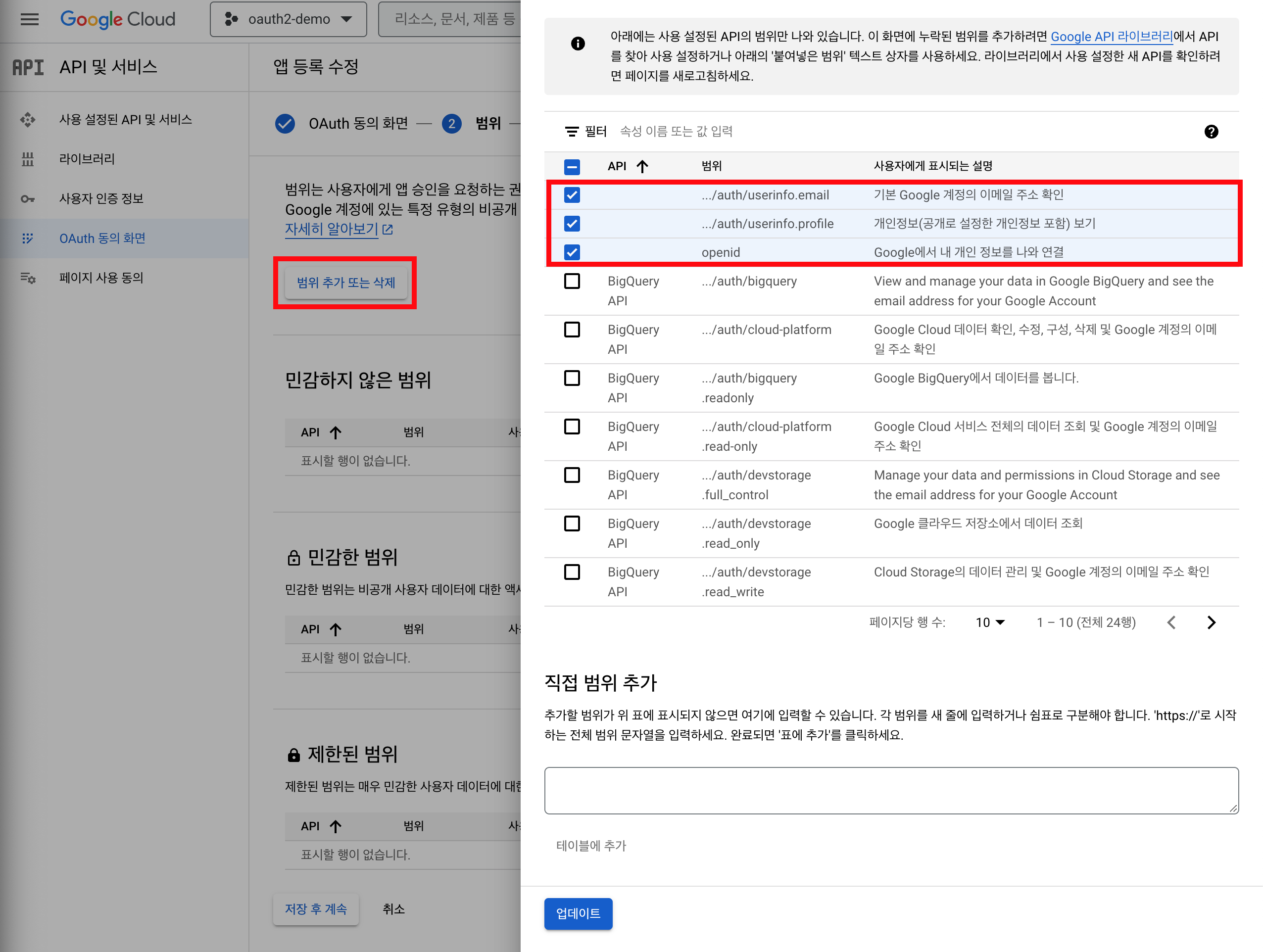Image resolution: width=1263 pixels, height=952 pixels.
Task: Click the external link icon by 자세히 알아보기
Action: pos(388,230)
